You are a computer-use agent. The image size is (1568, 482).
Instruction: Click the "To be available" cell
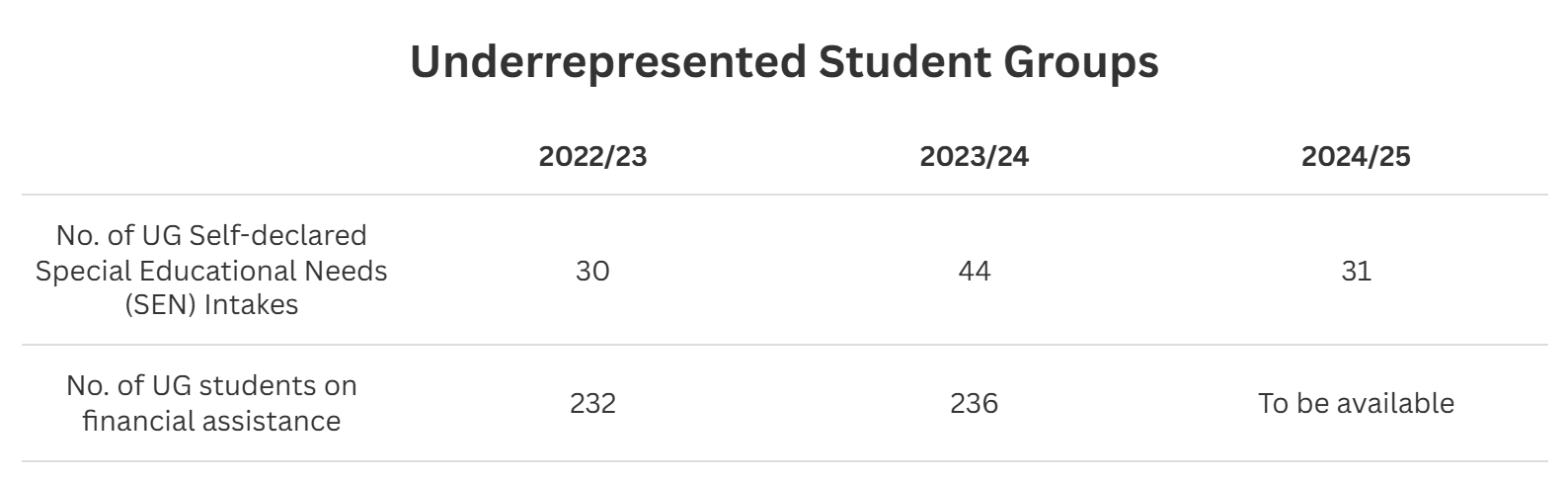tap(1356, 403)
